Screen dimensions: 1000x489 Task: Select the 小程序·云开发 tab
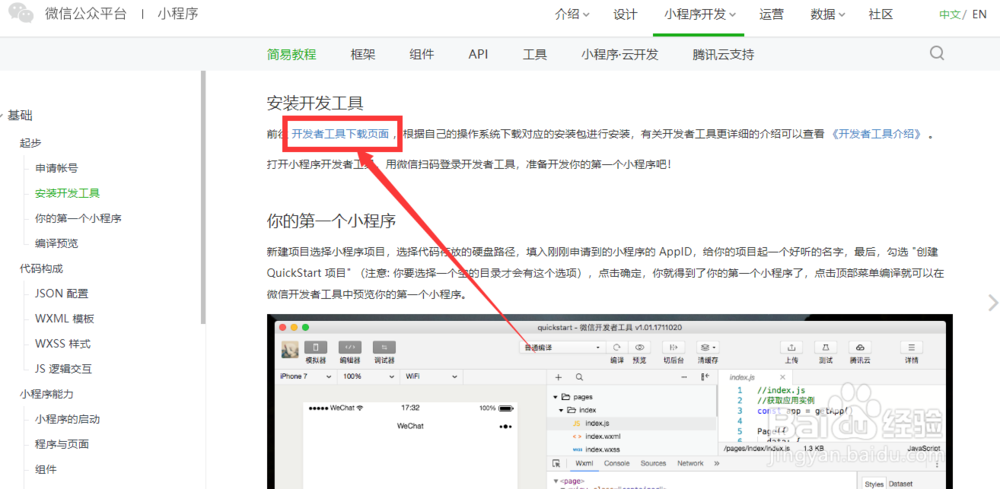pyautogui.click(x=619, y=54)
